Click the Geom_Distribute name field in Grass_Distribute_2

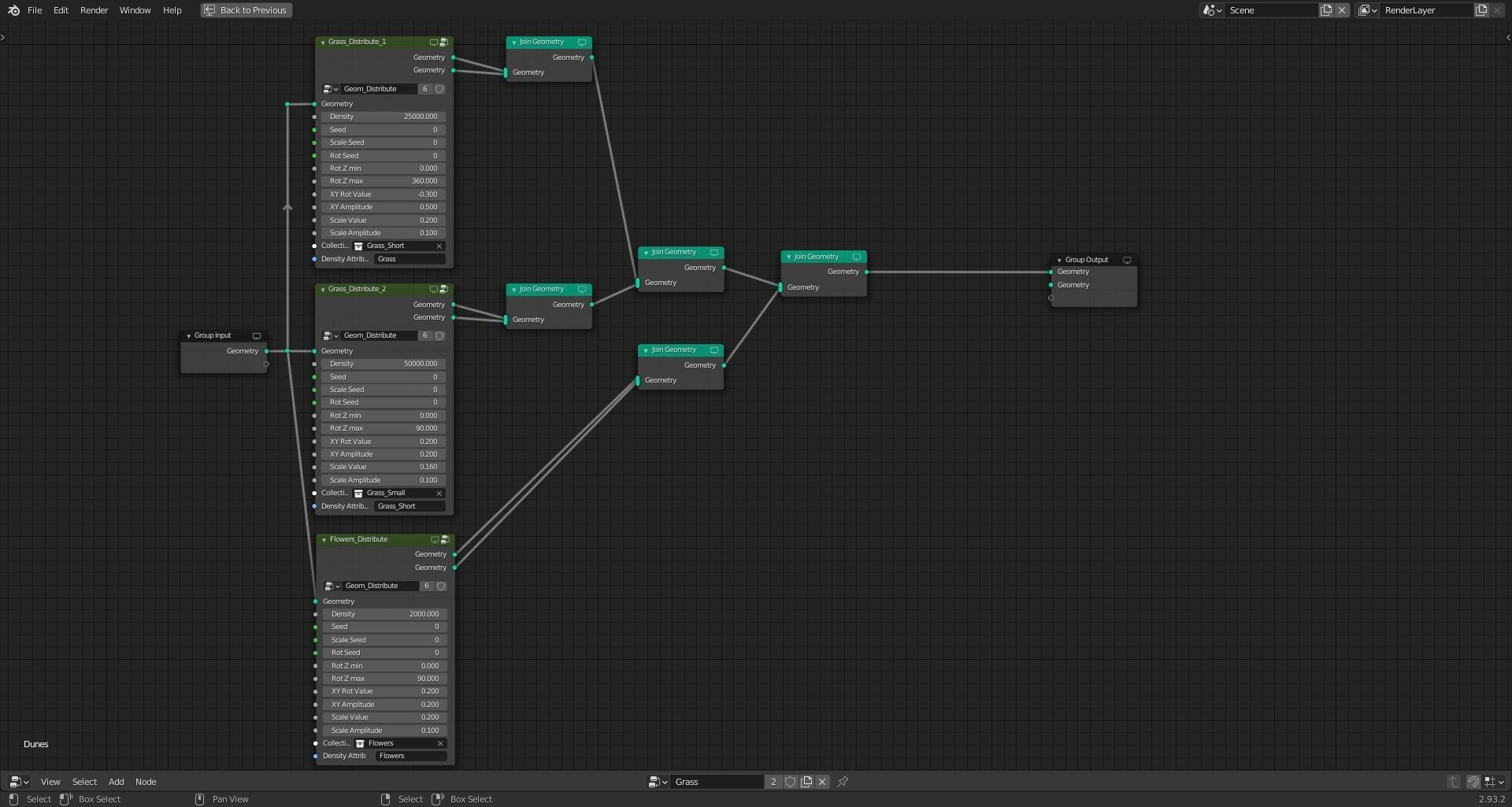[379, 335]
